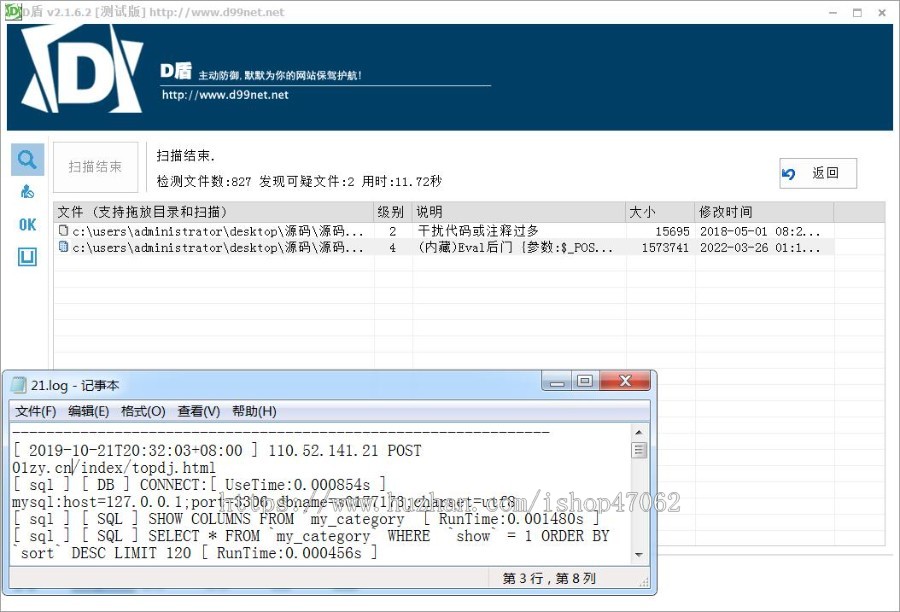Close the 21.log Notepad window

pyautogui.click(x=625, y=381)
